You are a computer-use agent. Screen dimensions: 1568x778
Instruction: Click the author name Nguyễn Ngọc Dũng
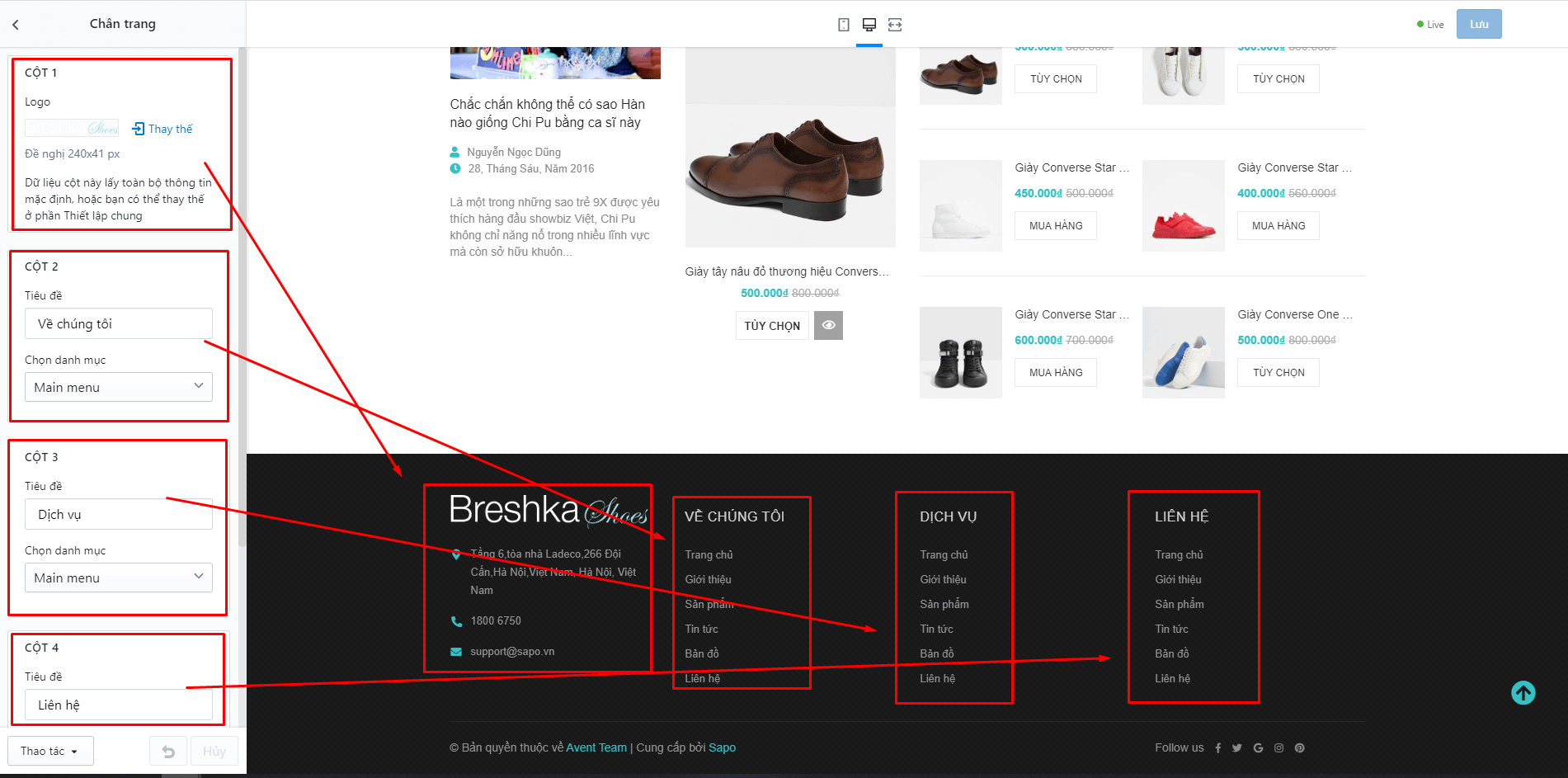(x=514, y=153)
